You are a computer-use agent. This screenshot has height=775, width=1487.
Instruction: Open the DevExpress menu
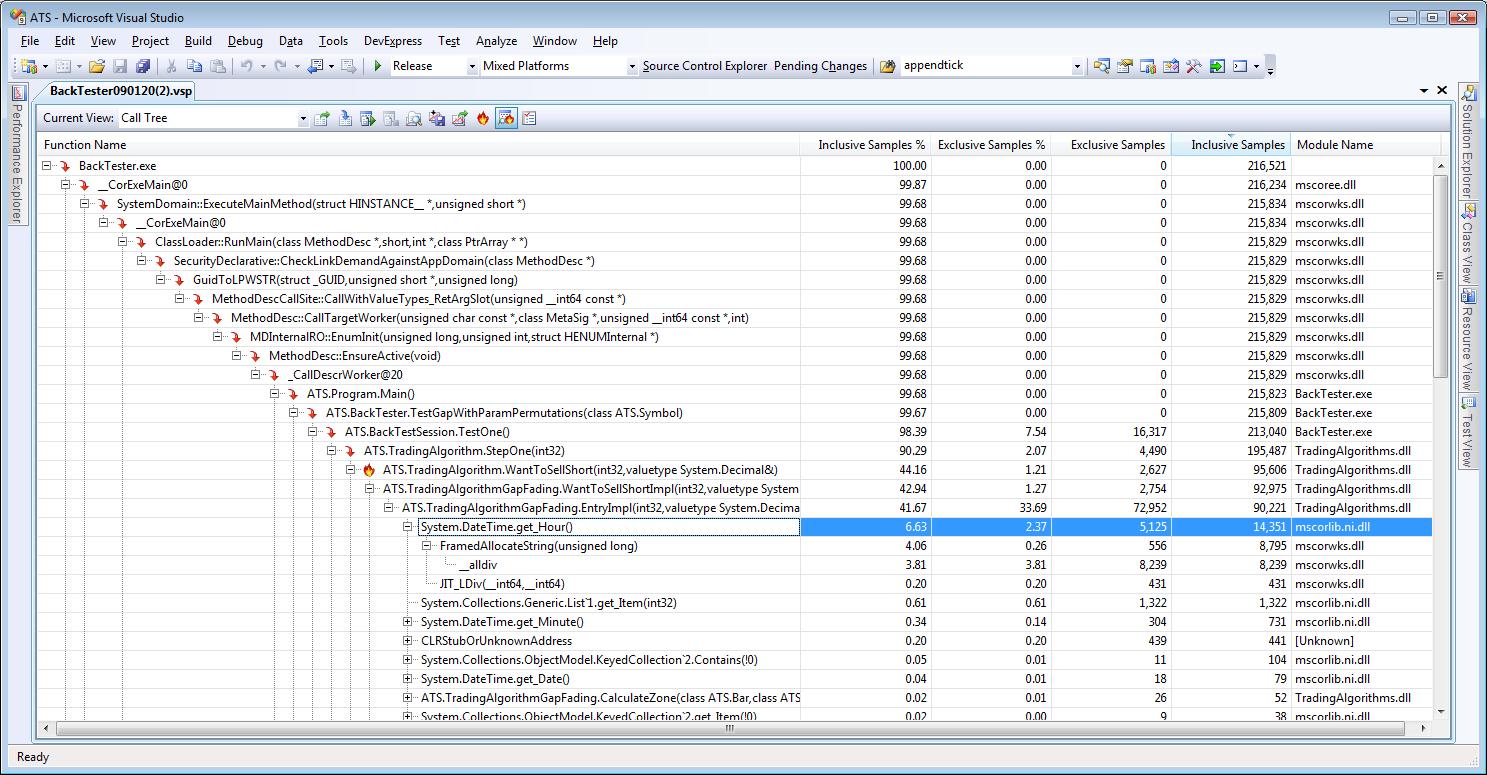pyautogui.click(x=393, y=41)
